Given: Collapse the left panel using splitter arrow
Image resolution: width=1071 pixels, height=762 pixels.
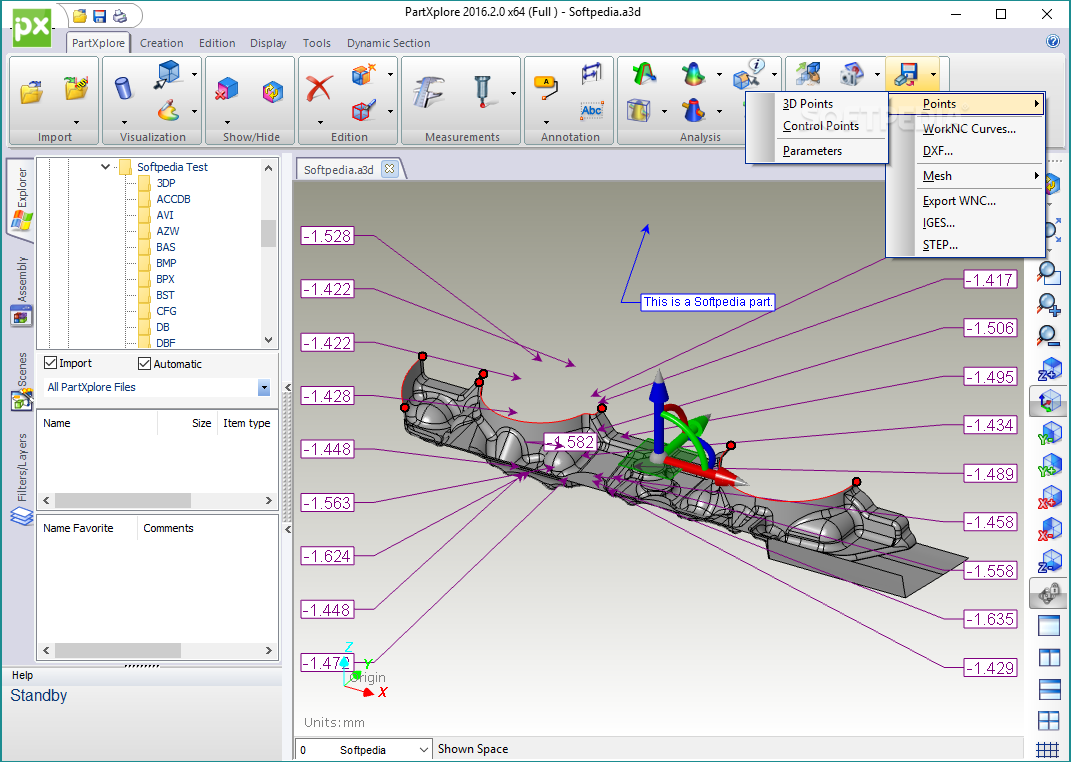Looking at the screenshot, I should point(288,387).
